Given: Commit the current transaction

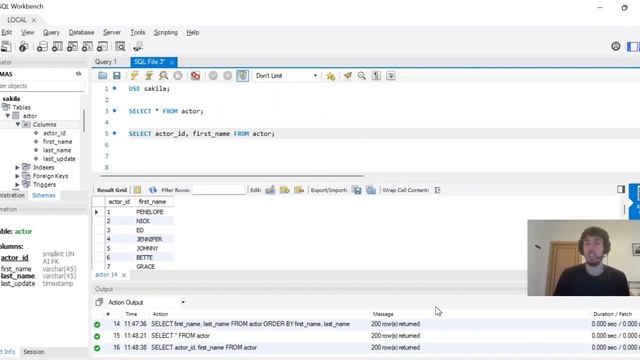Looking at the screenshot, I should 213,76.
